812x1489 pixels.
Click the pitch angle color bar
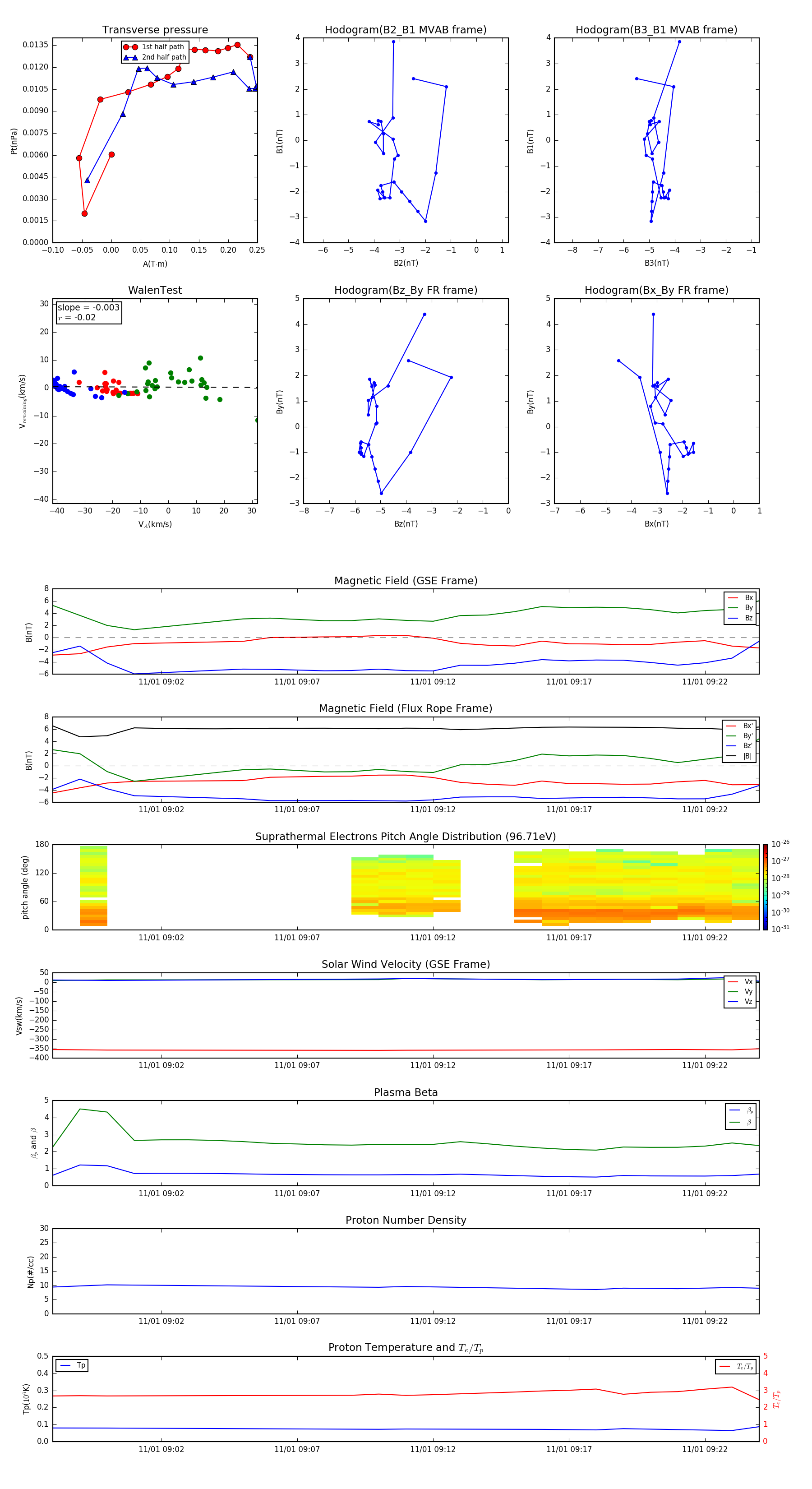pyautogui.click(x=765, y=887)
